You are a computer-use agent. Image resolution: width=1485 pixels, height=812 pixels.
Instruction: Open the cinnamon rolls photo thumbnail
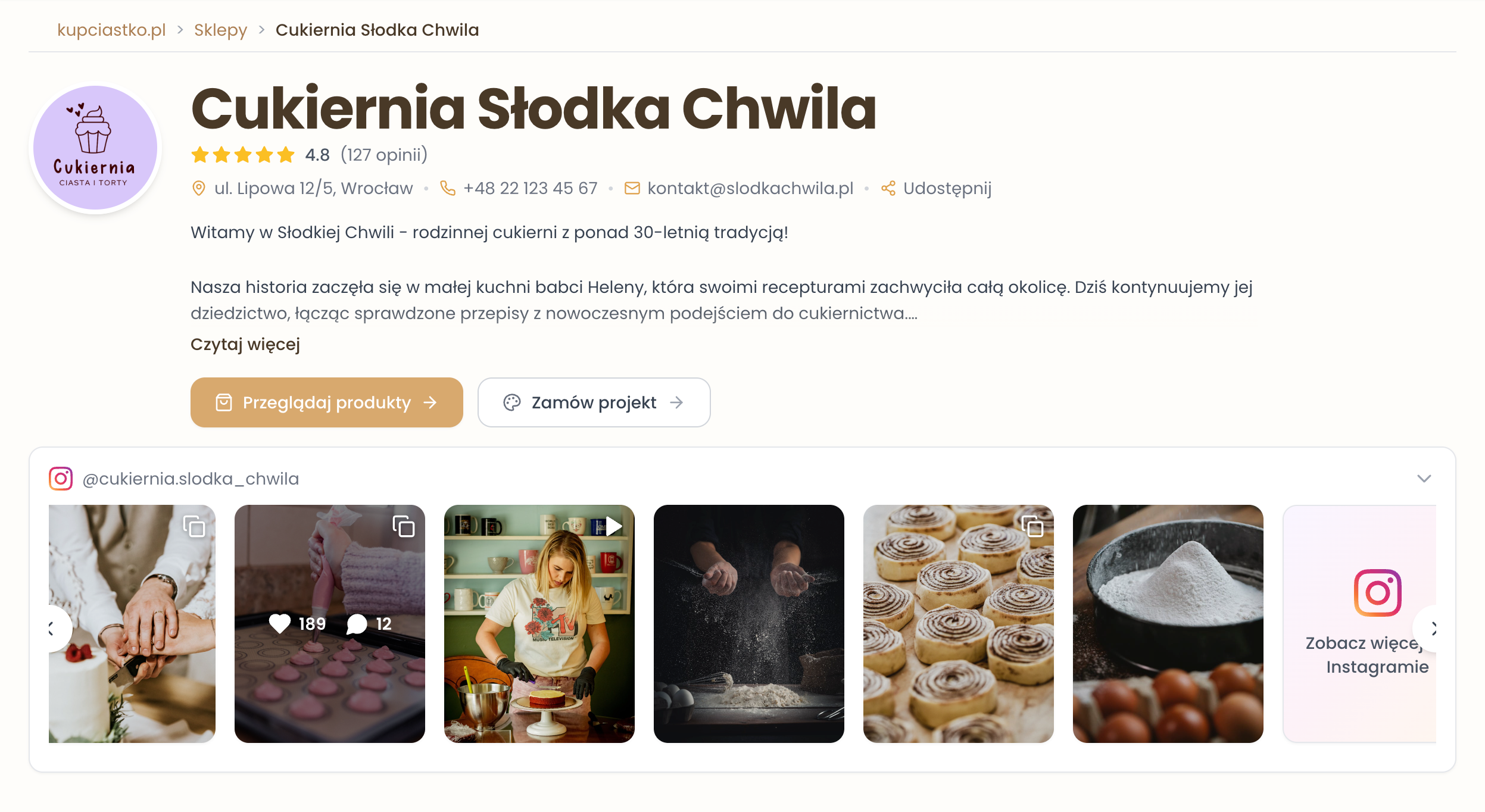click(959, 625)
